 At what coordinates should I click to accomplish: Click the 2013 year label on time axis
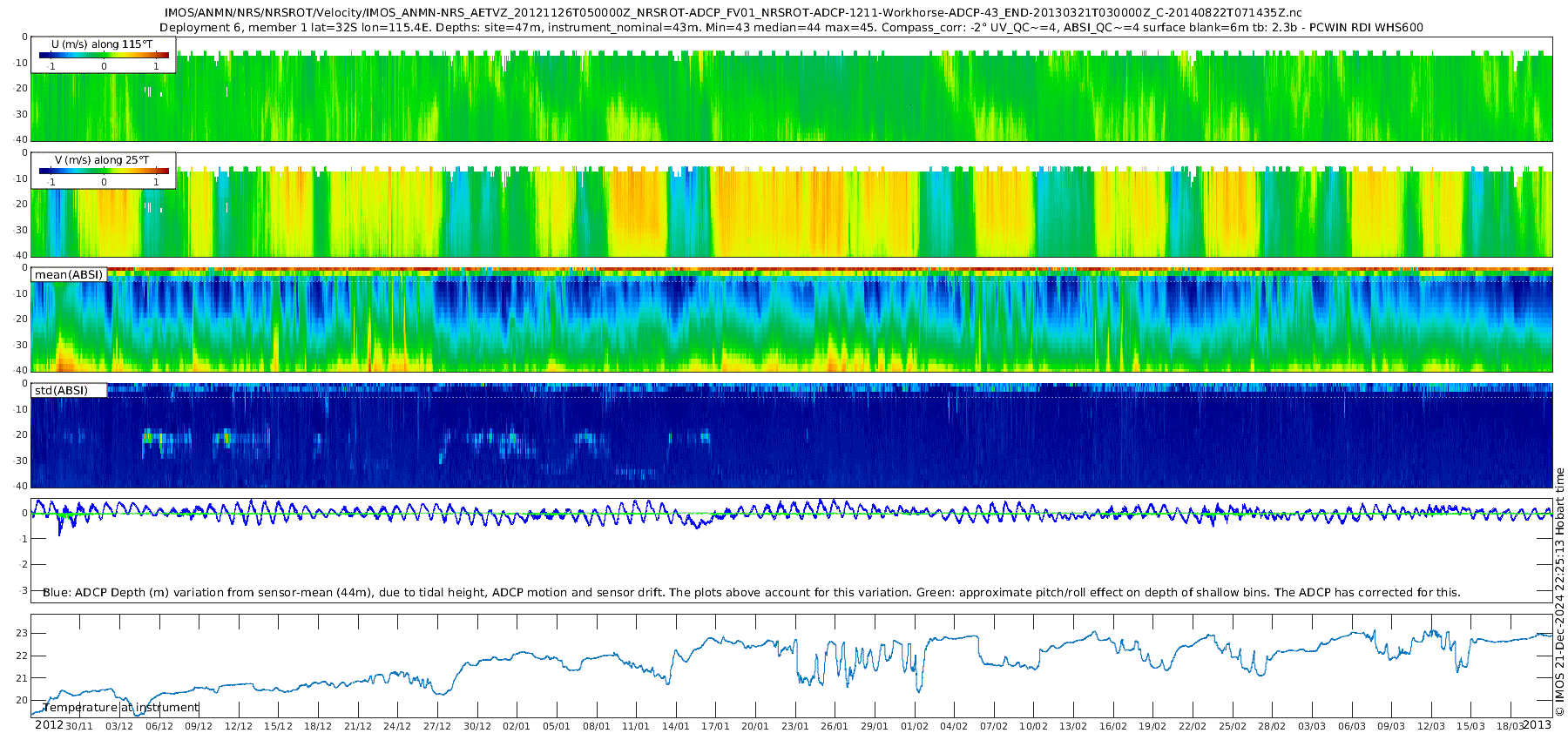click(1537, 725)
